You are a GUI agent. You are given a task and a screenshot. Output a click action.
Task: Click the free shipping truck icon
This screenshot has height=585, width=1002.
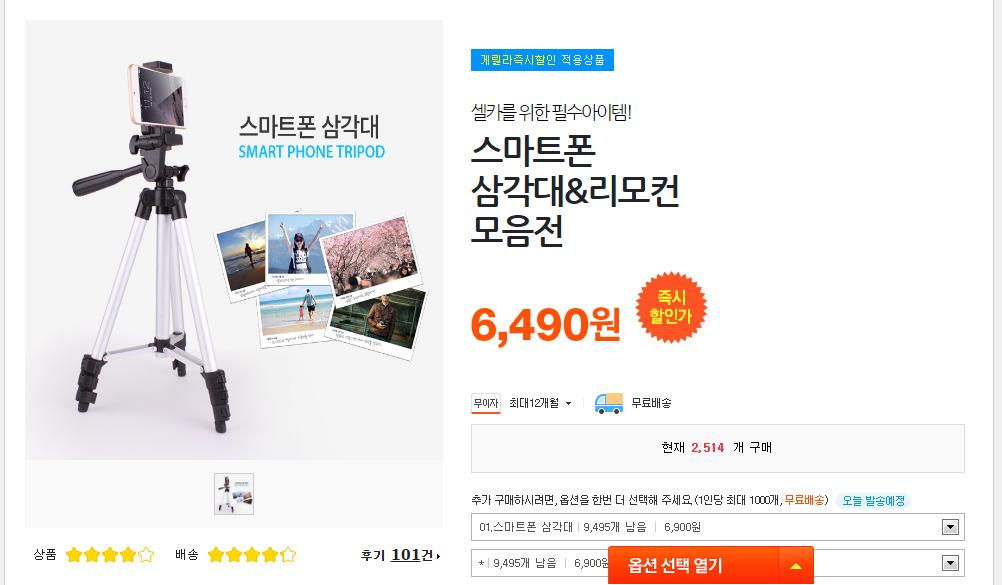pyautogui.click(x=608, y=403)
